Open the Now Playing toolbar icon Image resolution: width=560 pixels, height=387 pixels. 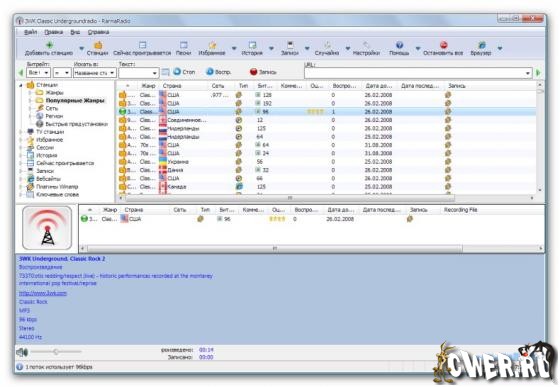[142, 45]
